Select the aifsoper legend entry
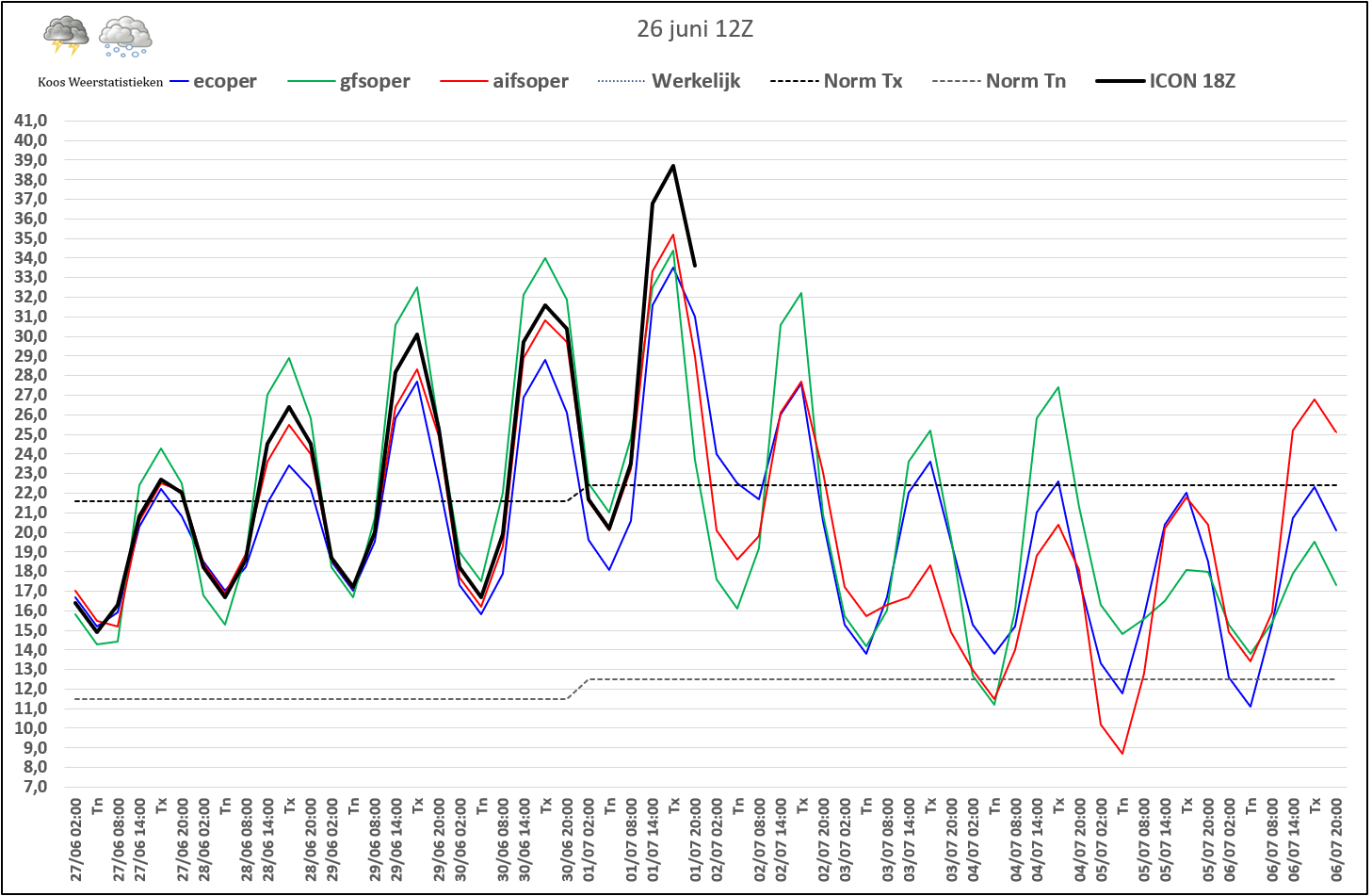The height and width of the screenshot is (896, 1372). [505, 81]
